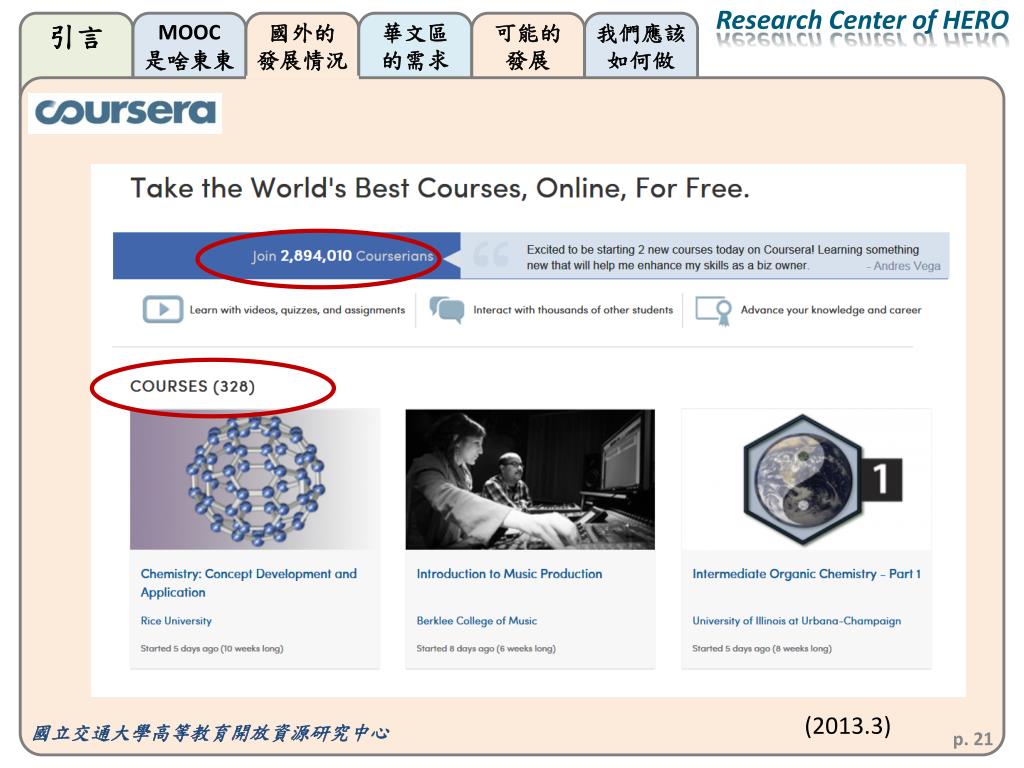
Task: Open Introduction to Music Production course link
Action: [x=509, y=573]
